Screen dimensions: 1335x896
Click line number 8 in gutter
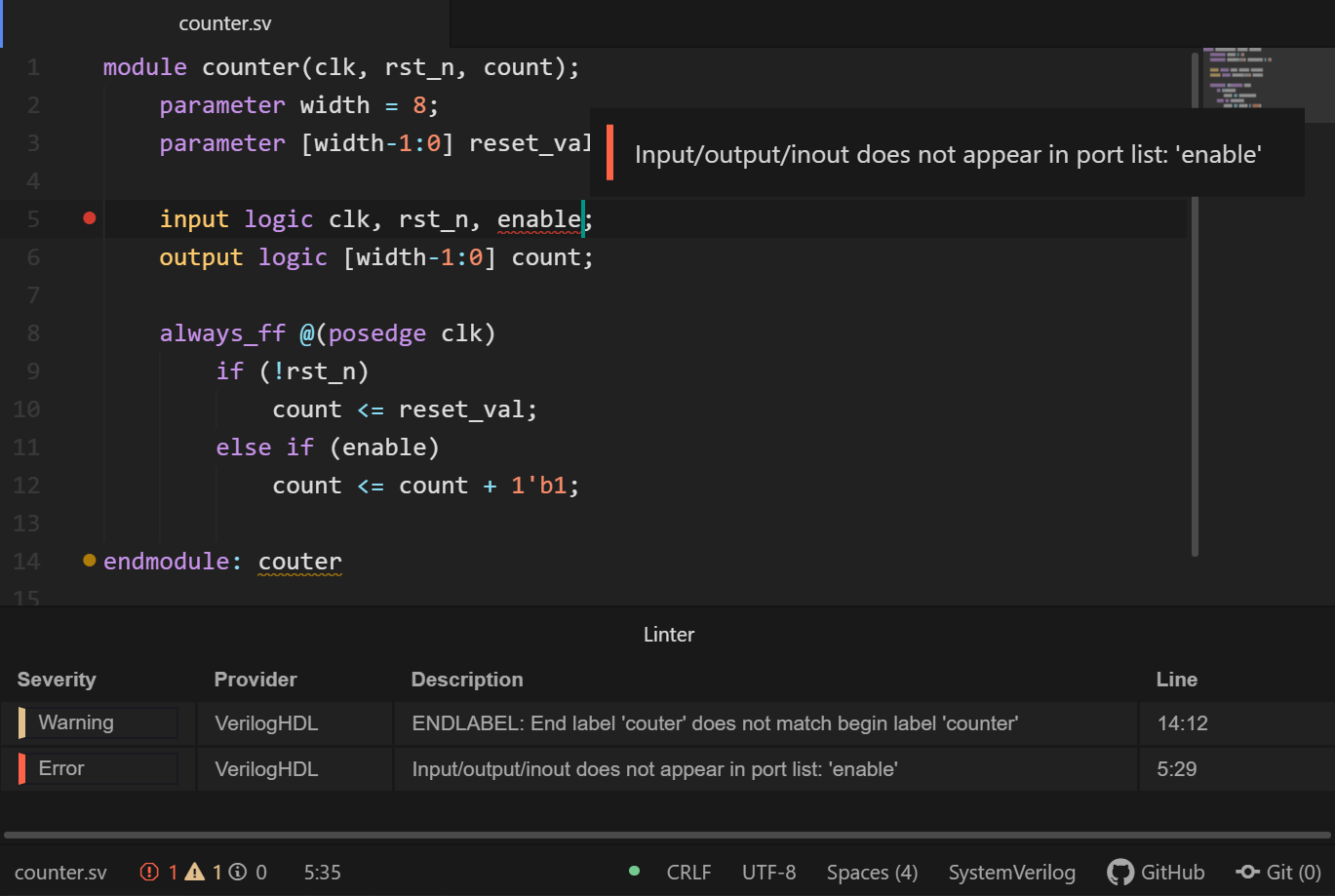point(33,333)
